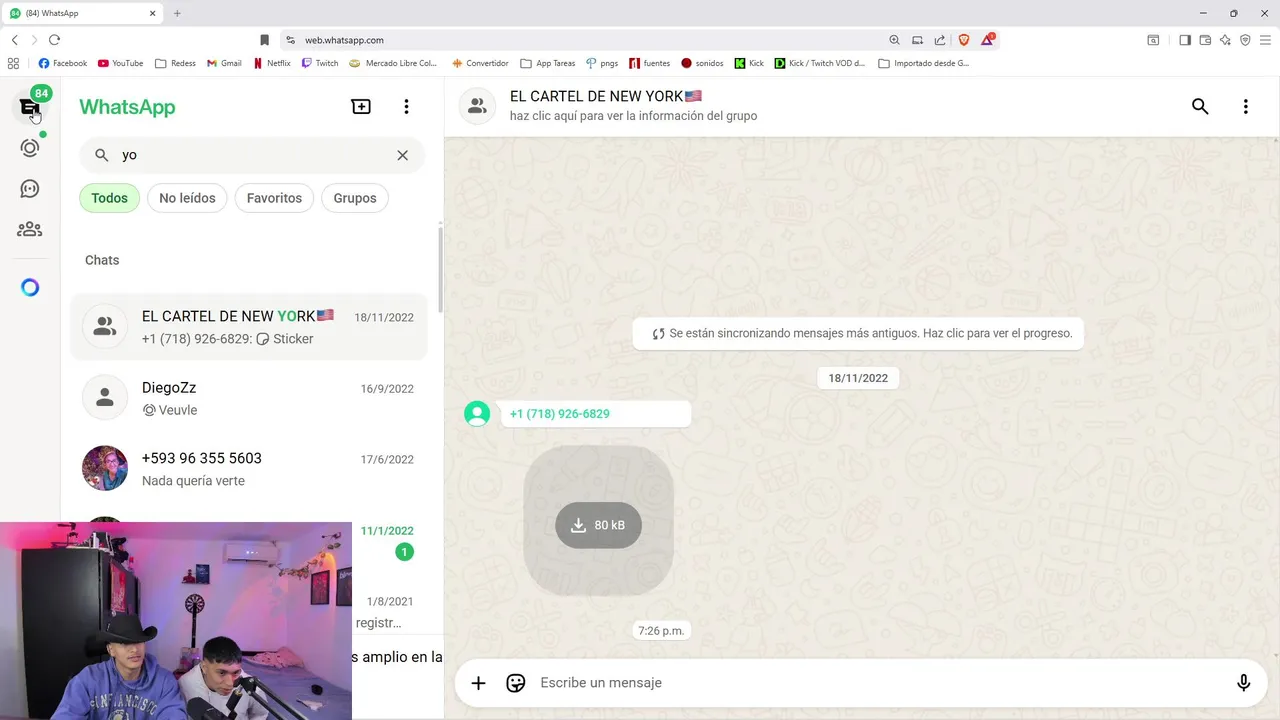Open the browser hamburger menu
This screenshot has width=1280, height=720.
tap(1266, 40)
